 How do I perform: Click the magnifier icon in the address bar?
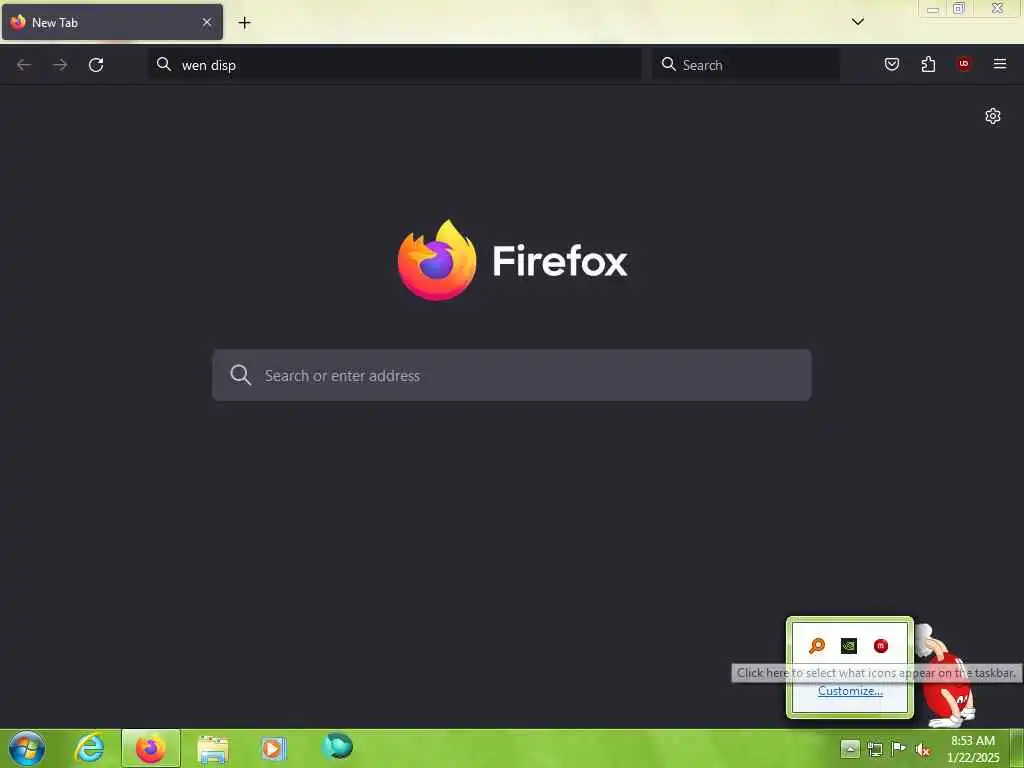(x=164, y=64)
